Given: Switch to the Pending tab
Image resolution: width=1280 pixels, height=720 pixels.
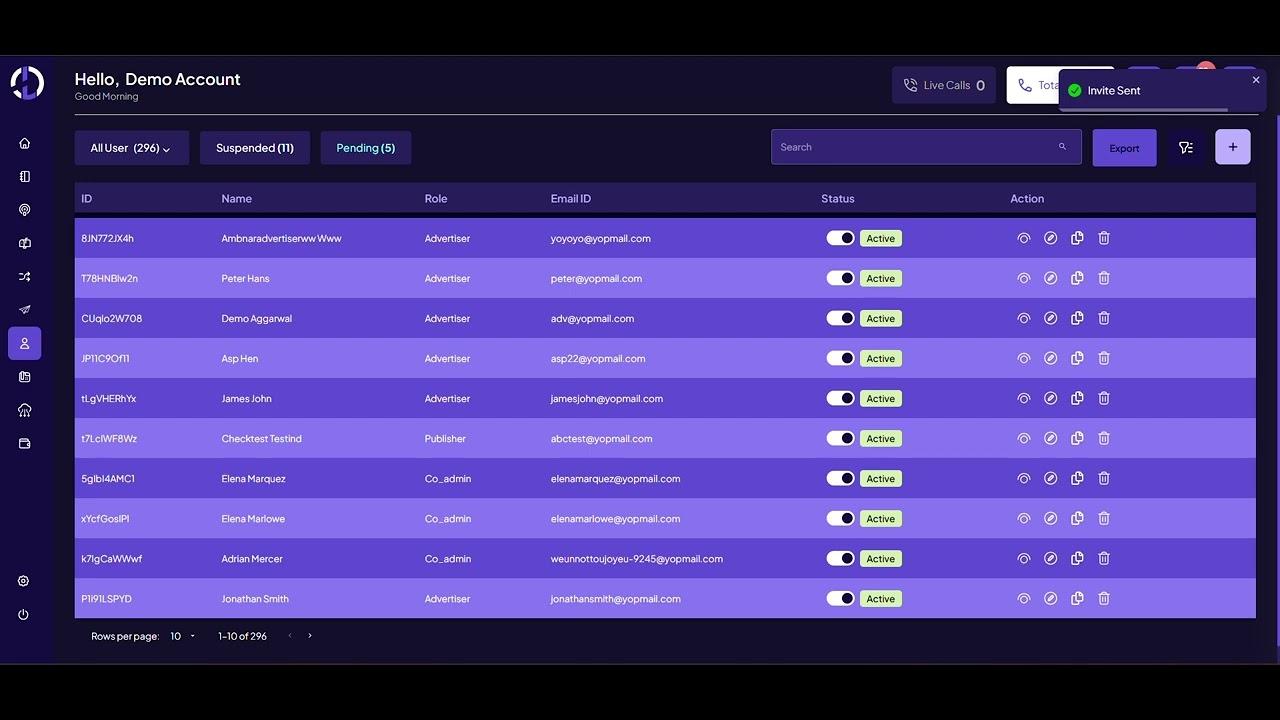Looking at the screenshot, I should coord(365,148).
